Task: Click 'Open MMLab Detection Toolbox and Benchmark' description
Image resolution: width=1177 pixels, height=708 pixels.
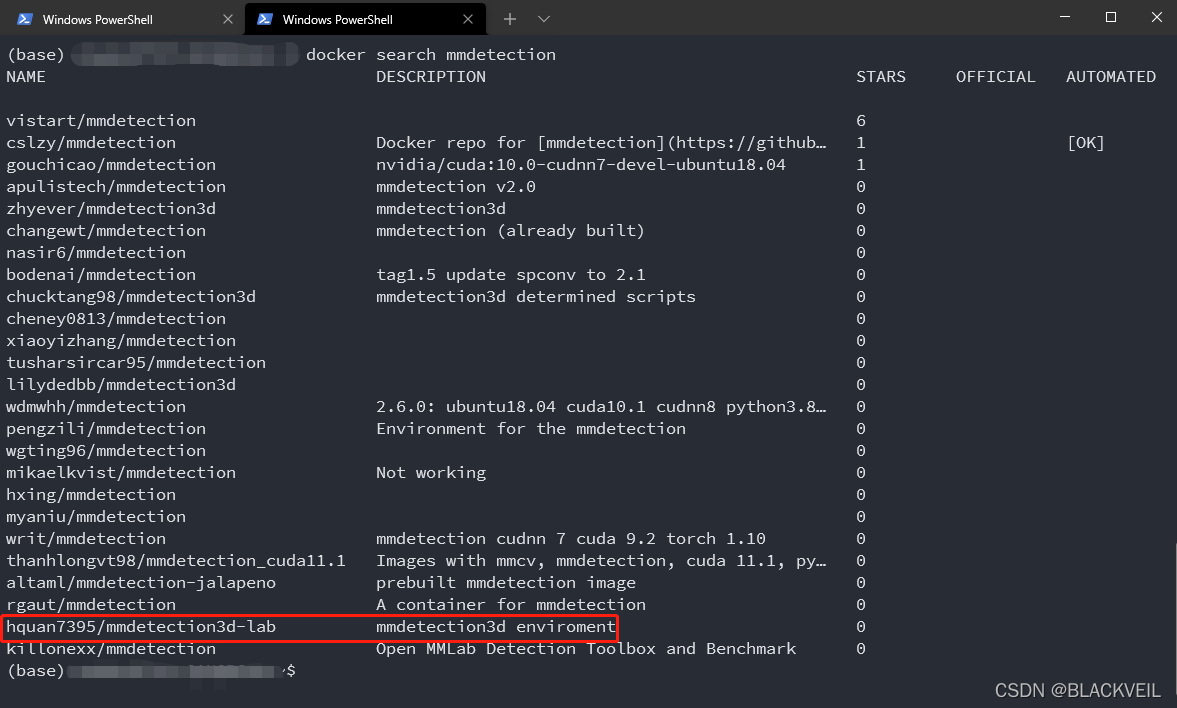Action: pyautogui.click(x=585, y=649)
